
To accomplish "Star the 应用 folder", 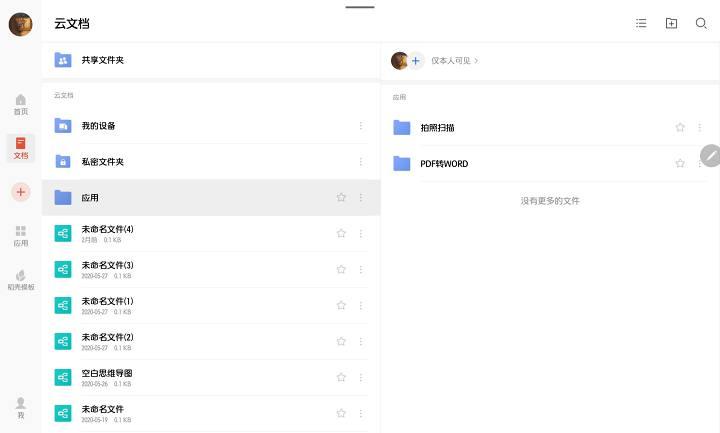I will click(x=341, y=198).
